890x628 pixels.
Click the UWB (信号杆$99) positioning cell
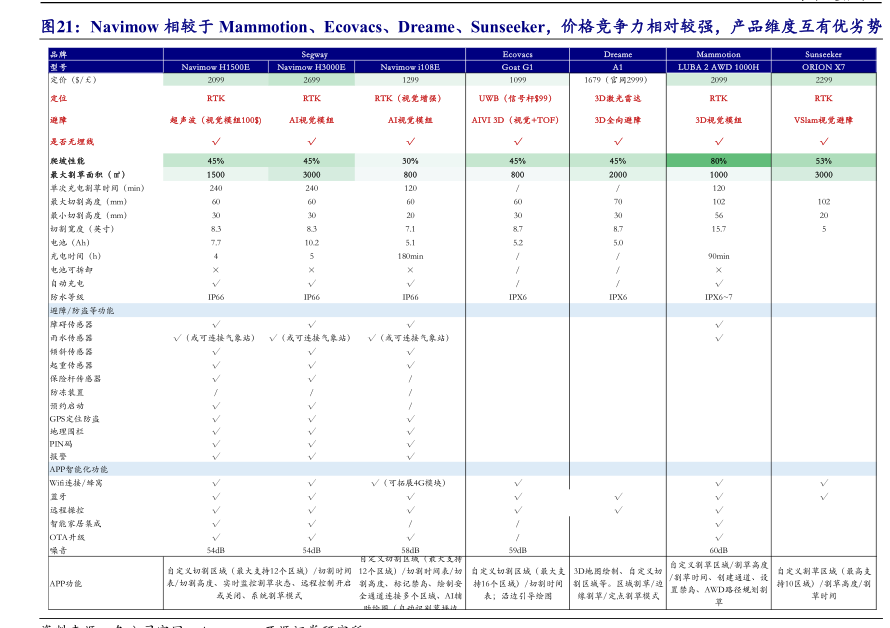point(517,99)
